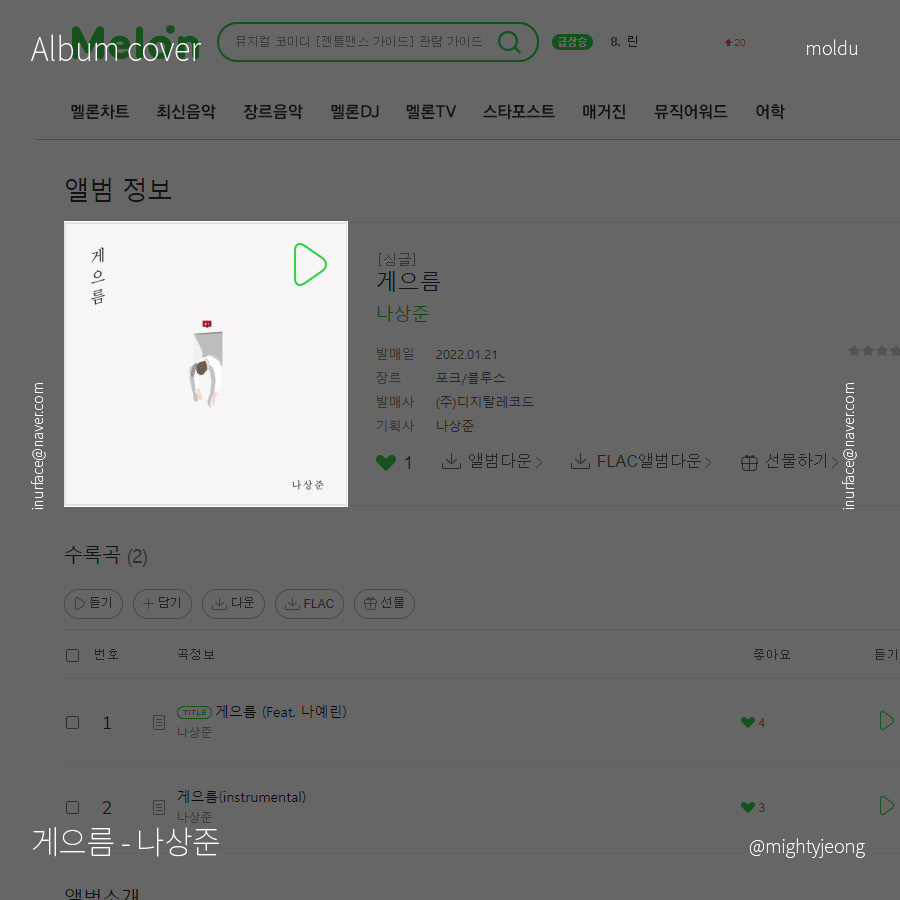Open lyrics icon for track 2
900x900 pixels.
point(159,808)
